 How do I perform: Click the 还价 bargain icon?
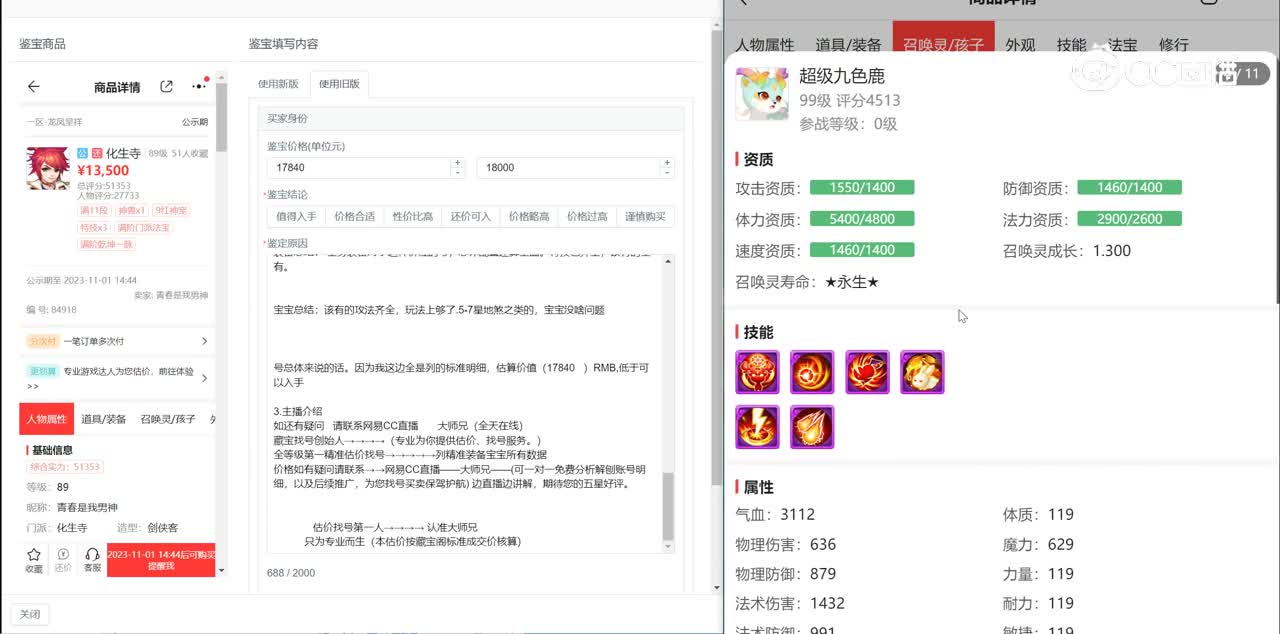[63, 559]
